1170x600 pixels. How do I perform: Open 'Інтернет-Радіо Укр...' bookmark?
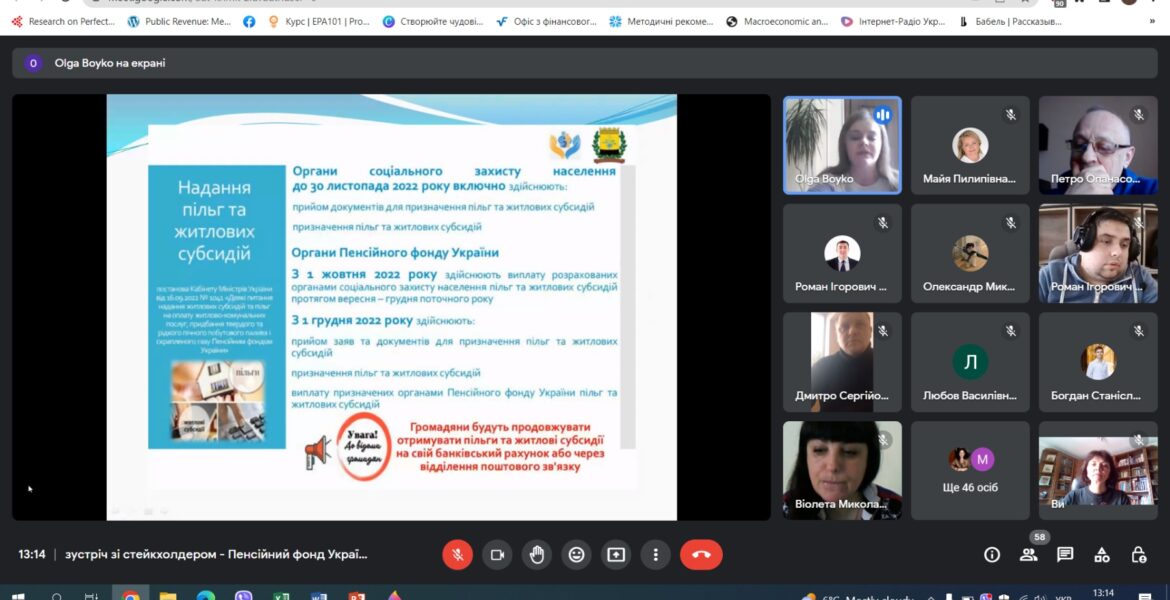[893, 22]
